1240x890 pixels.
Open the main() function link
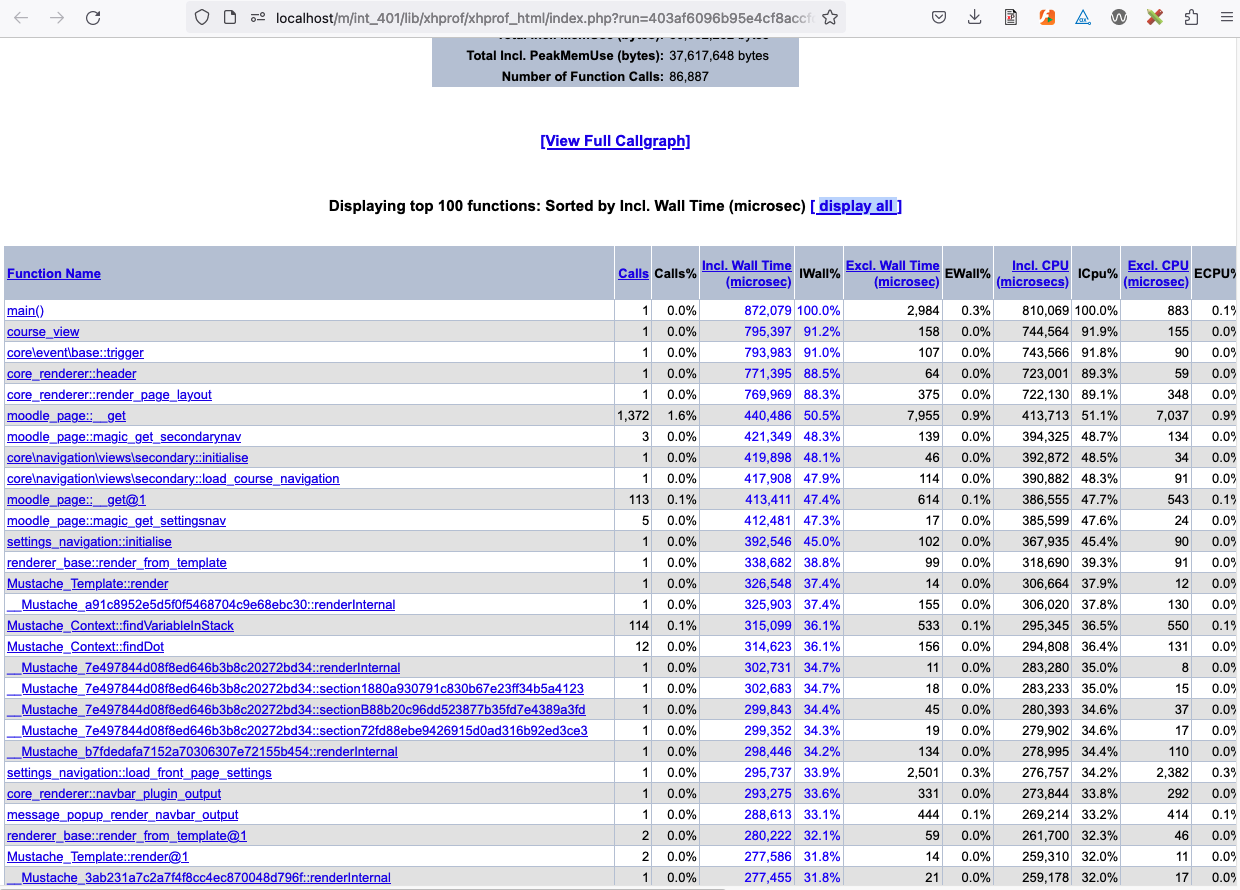[26, 311]
